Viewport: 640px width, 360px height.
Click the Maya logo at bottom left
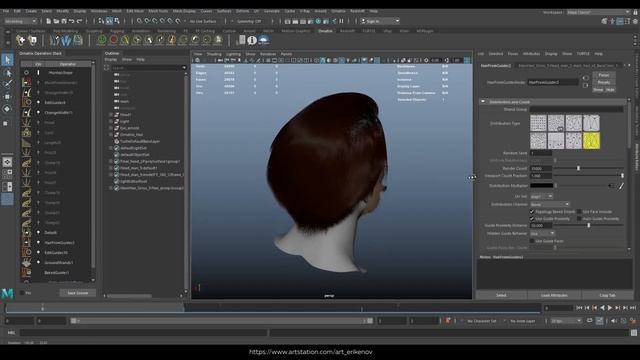(x=7, y=293)
